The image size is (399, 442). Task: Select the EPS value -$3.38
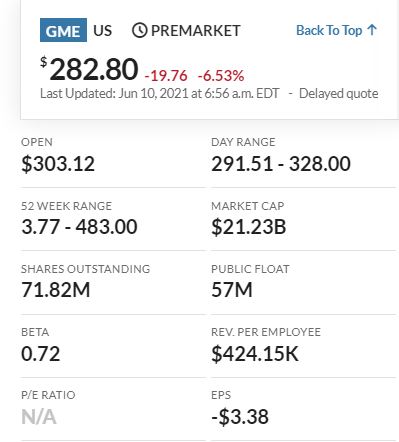click(x=240, y=417)
